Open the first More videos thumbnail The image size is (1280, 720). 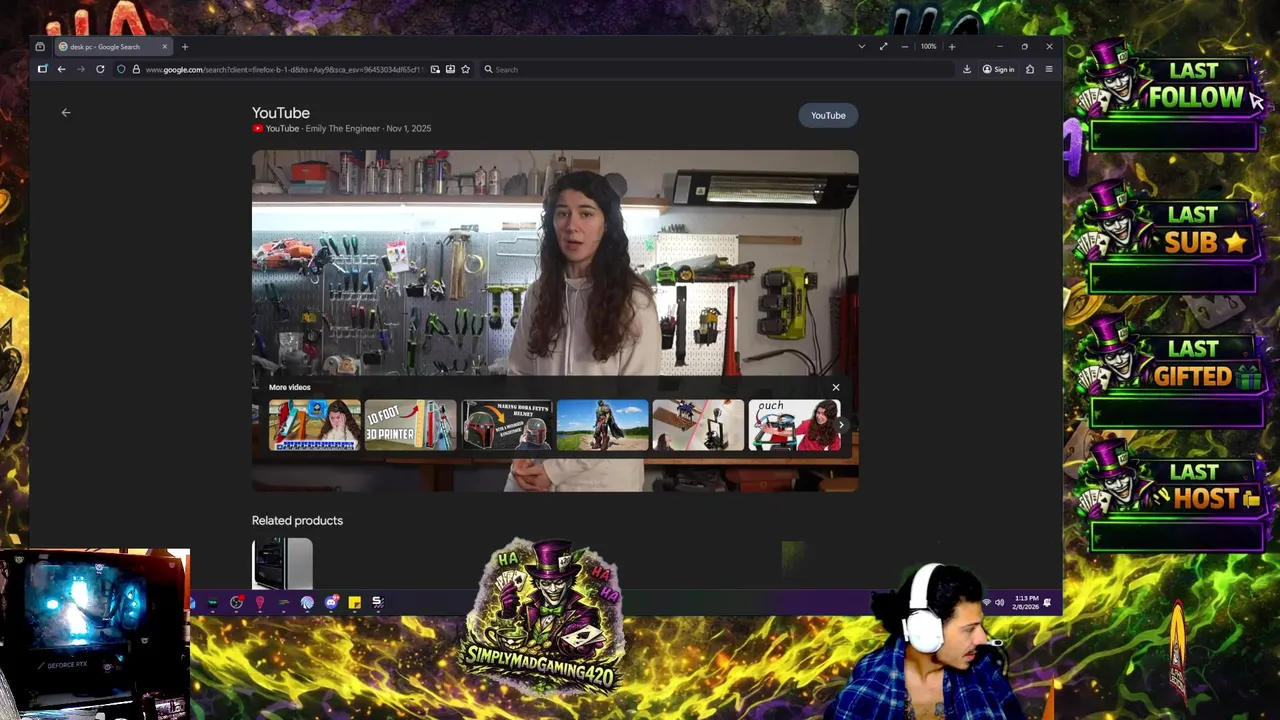pyautogui.click(x=315, y=425)
